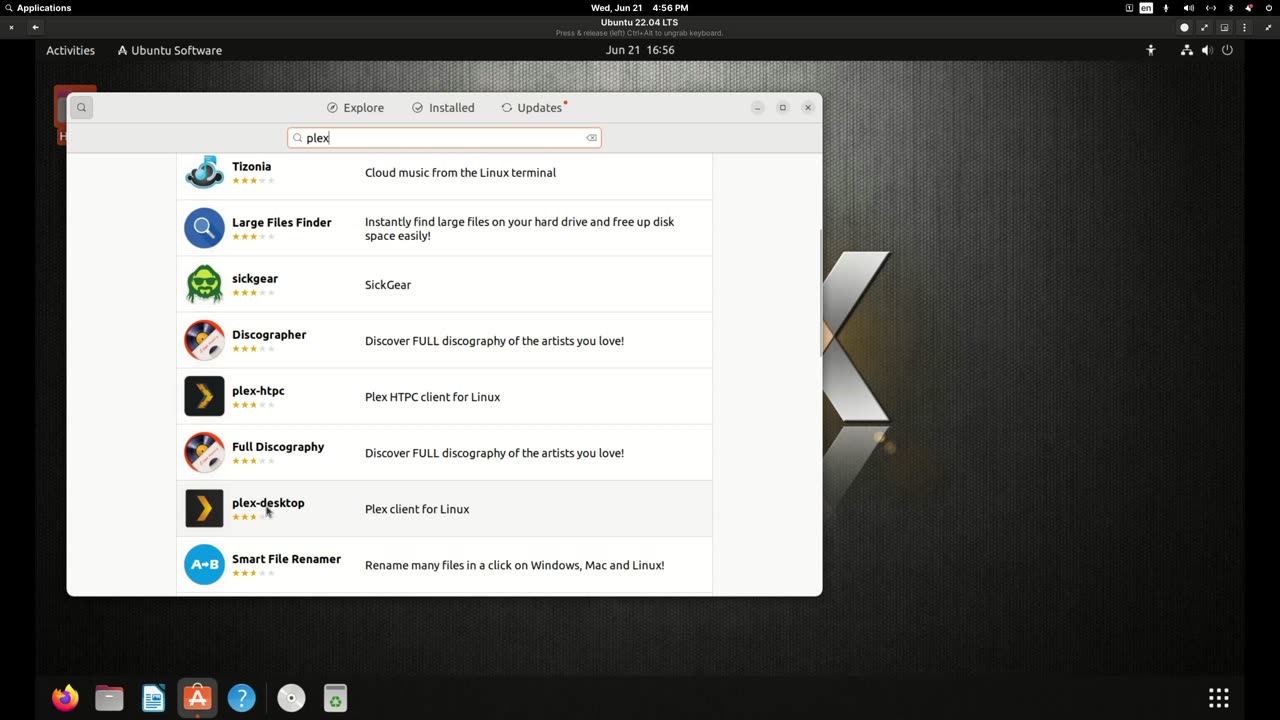Select 'Plex client for Linux' description
The width and height of the screenshot is (1280, 720).
click(x=417, y=509)
